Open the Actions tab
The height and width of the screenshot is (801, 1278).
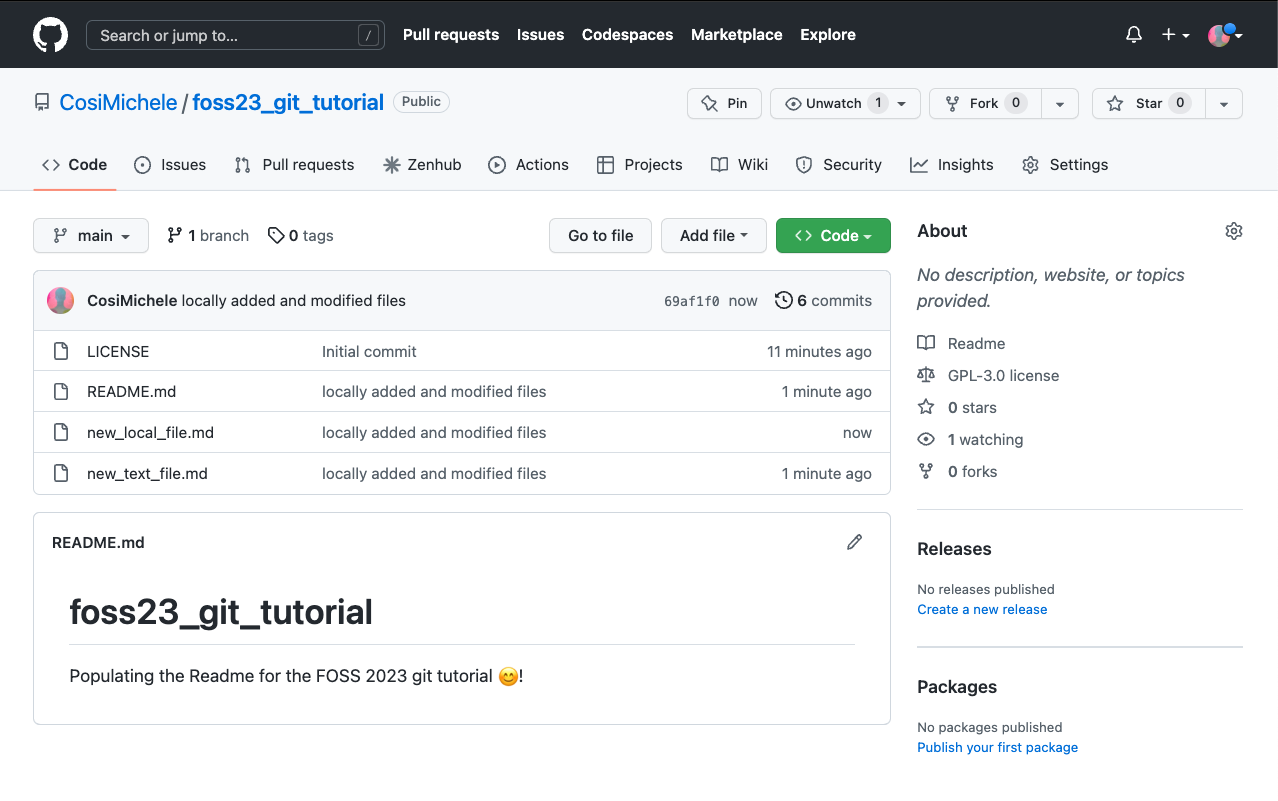528,165
